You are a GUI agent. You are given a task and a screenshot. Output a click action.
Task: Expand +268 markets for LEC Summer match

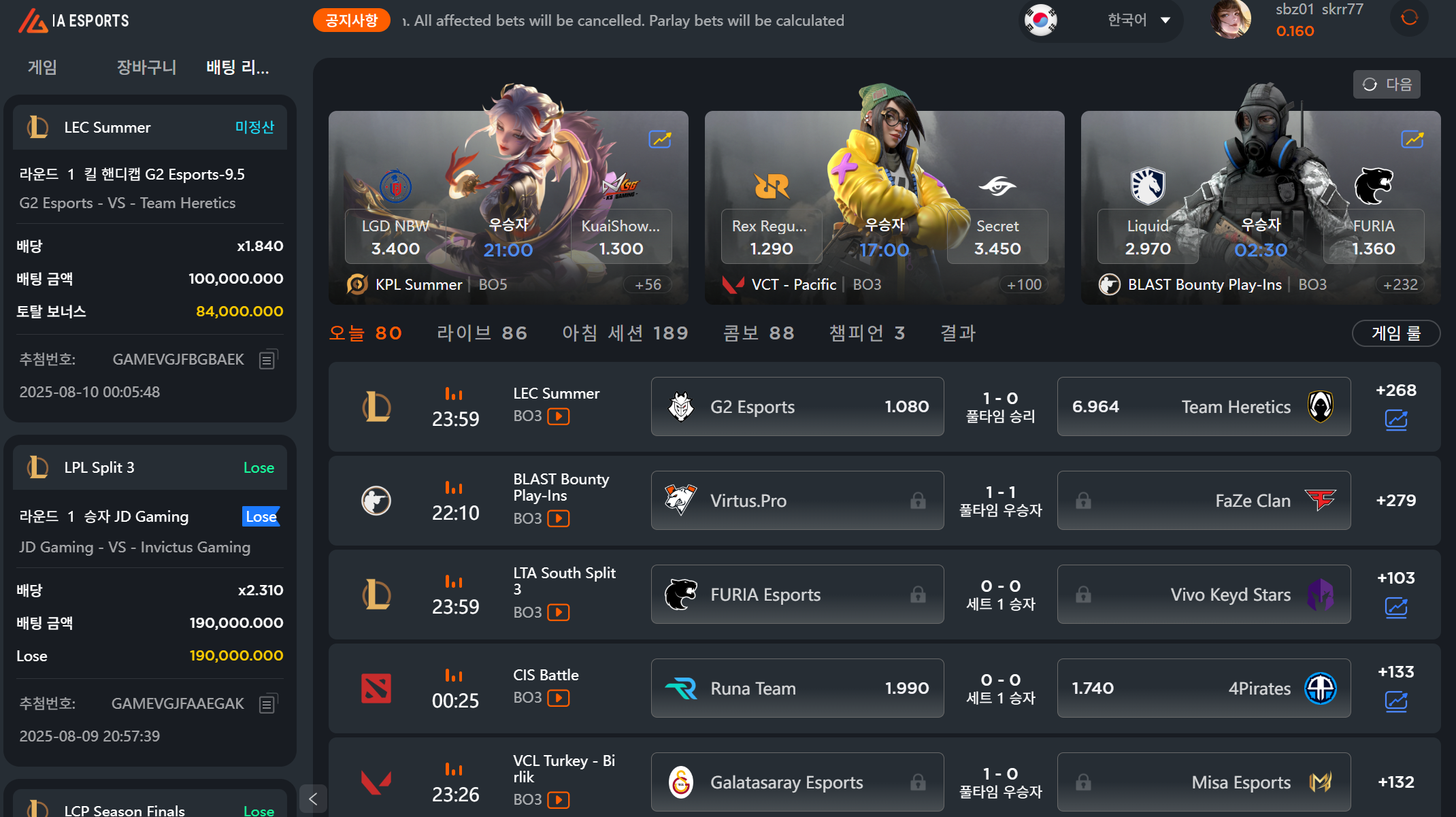[x=1396, y=390]
